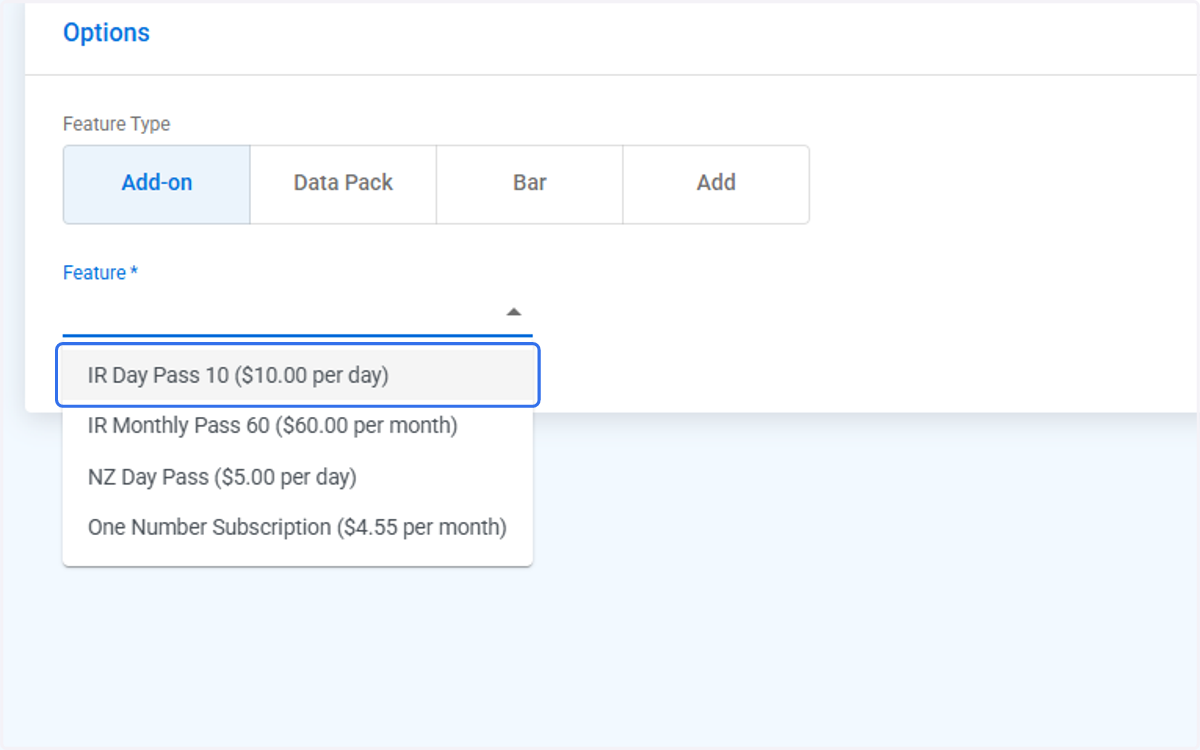Select IR Day Pass 10 option

[x=298, y=376]
